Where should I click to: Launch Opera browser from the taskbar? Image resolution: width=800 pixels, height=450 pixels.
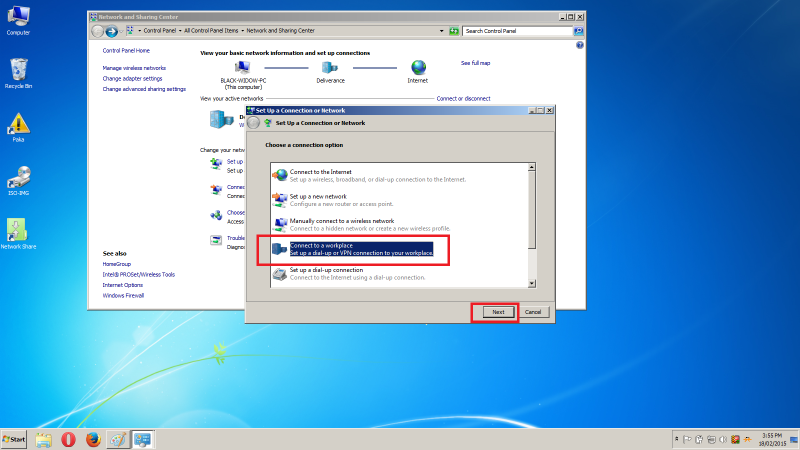(68, 439)
